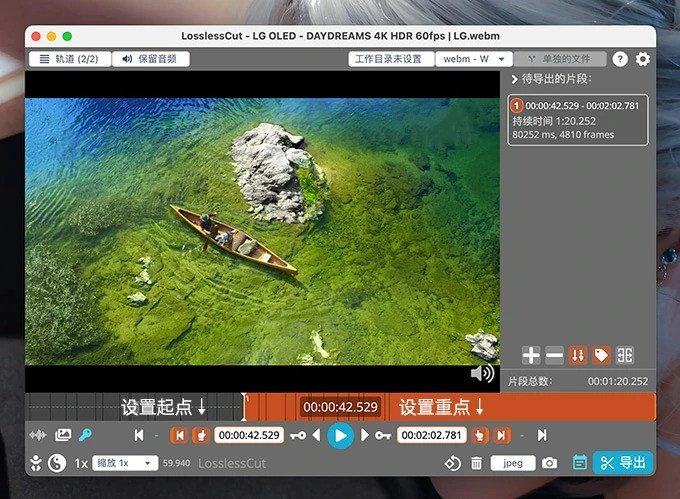This screenshot has width=680, height=499.
Task: Select the segment start marker on the timeline
Action: pyautogui.click(x=244, y=407)
